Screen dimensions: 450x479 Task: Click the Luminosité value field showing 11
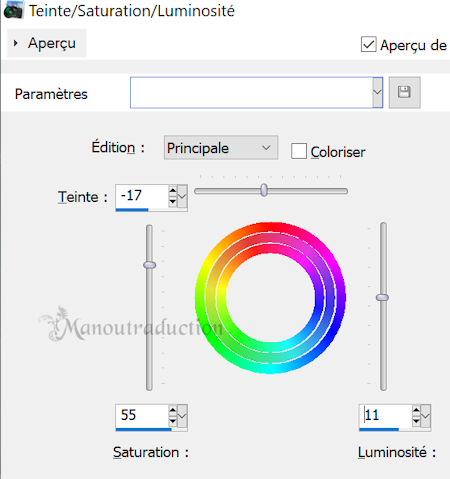click(386, 415)
